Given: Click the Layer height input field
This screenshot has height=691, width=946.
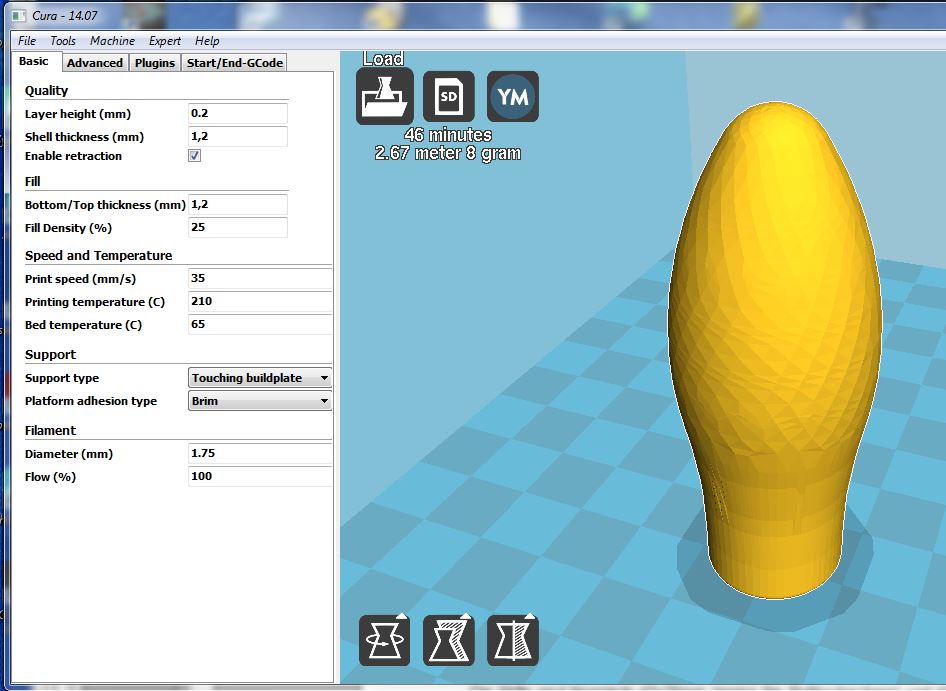Looking at the screenshot, I should (238, 114).
